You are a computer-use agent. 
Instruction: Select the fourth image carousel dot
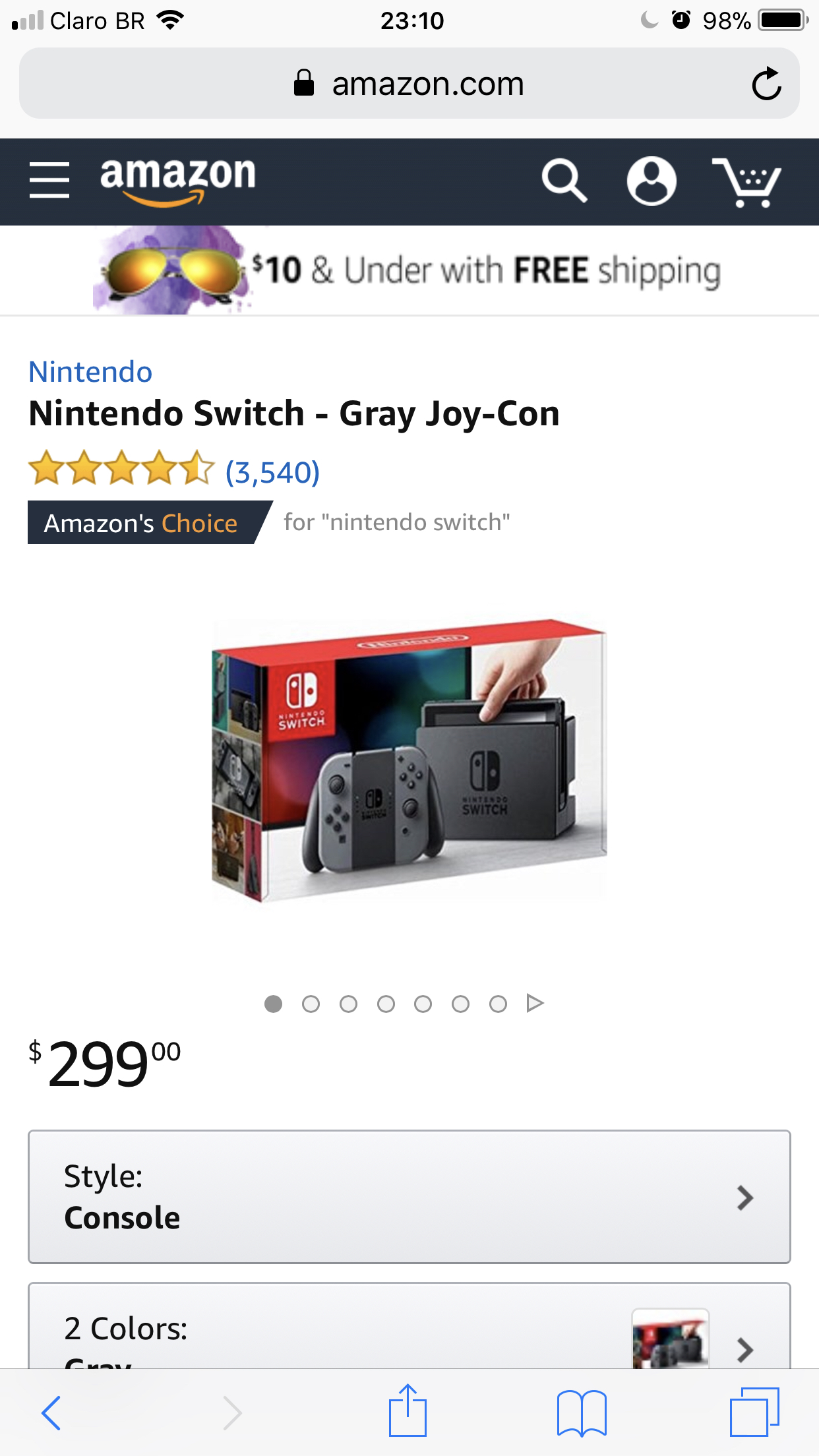(x=386, y=1004)
